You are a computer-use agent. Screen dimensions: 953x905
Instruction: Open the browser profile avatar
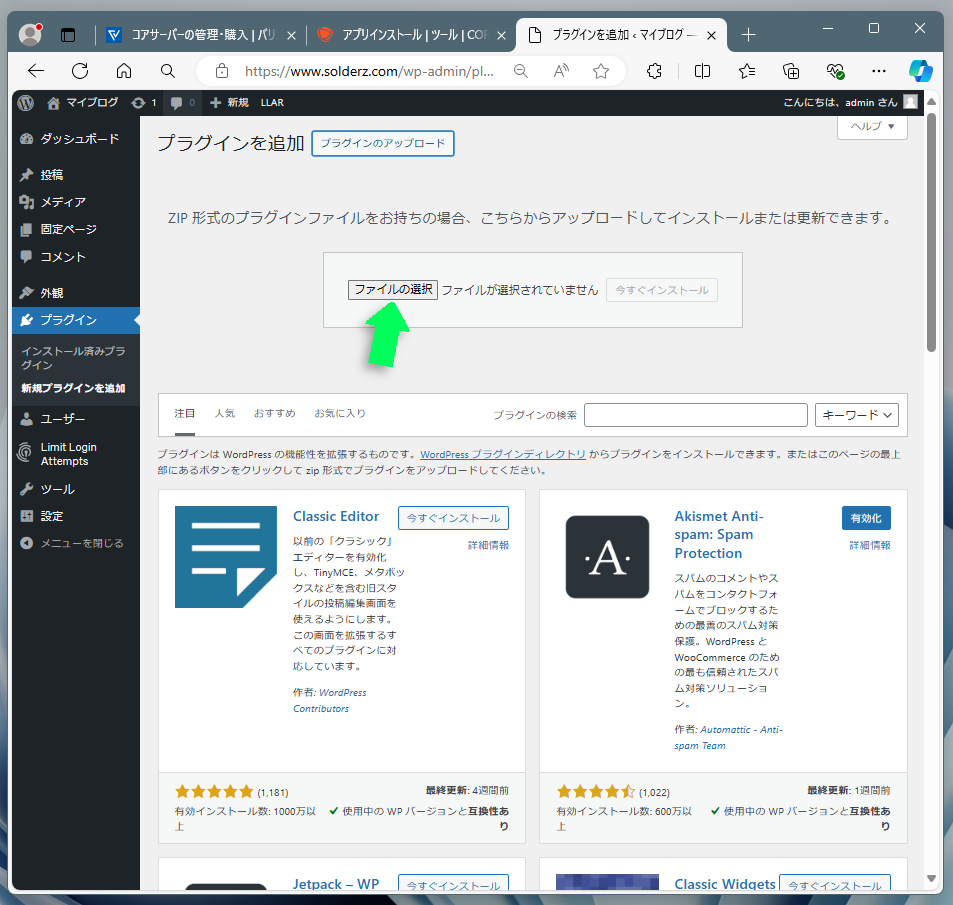tap(30, 35)
